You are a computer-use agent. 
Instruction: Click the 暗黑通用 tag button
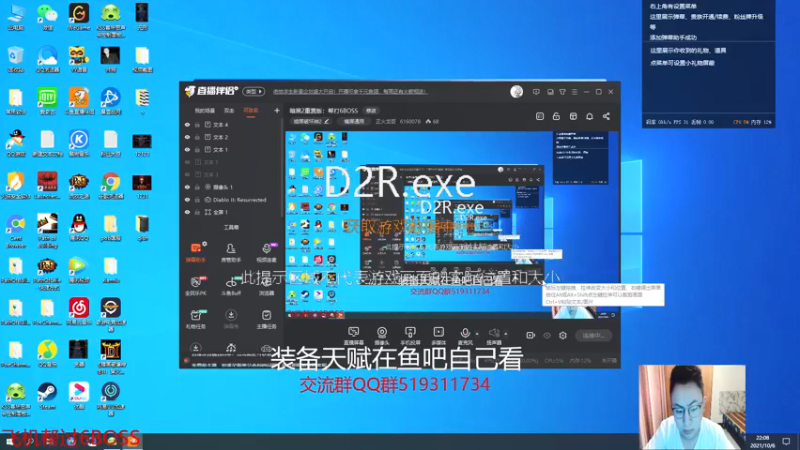pyautogui.click(x=354, y=121)
